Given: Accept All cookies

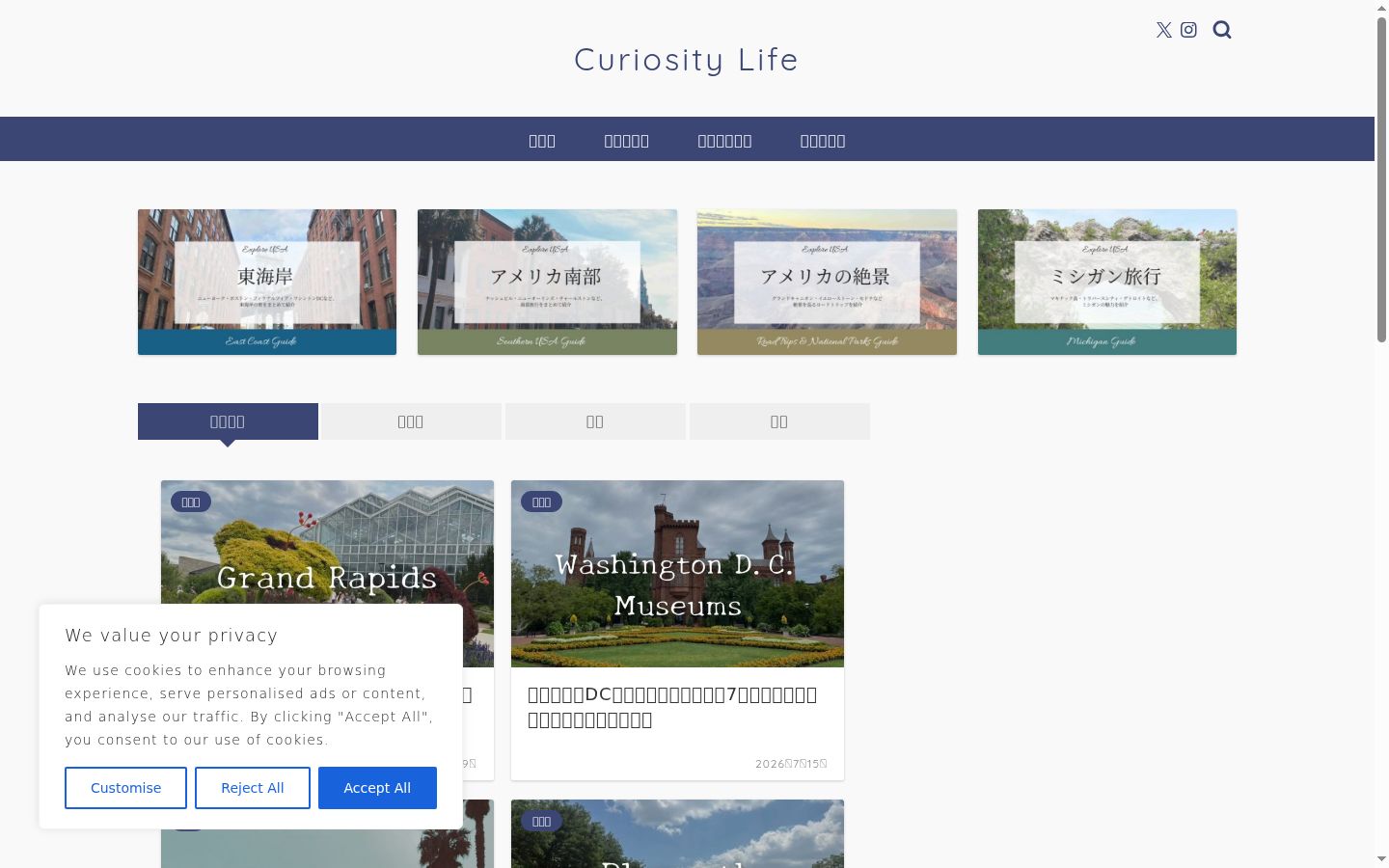Looking at the screenshot, I should pyautogui.click(x=377, y=788).
